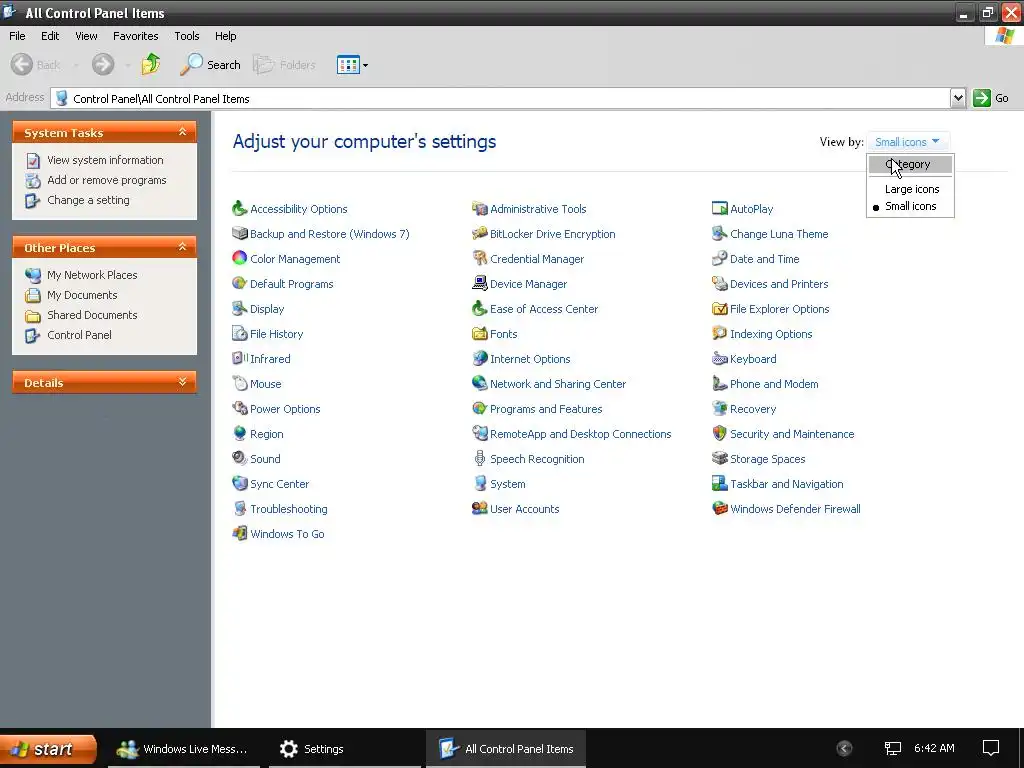Open the Control Panel link in Other Places
This screenshot has width=1024, height=768.
point(79,335)
